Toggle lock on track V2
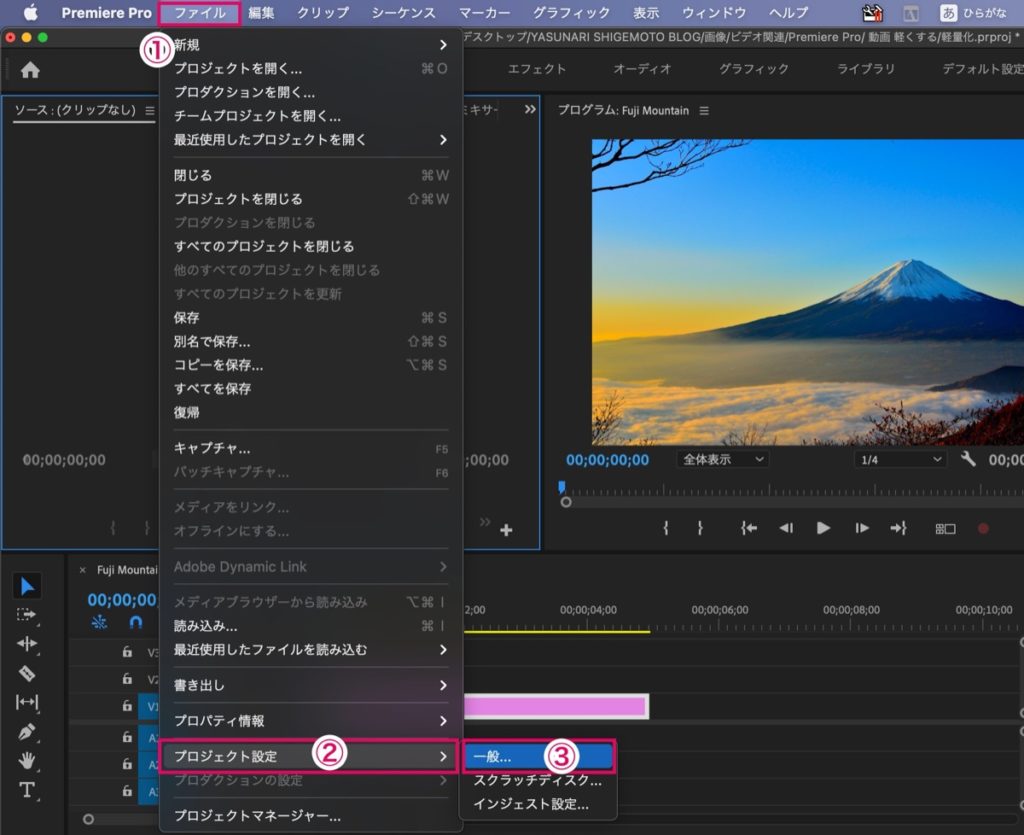Viewport: 1024px width, 835px height. tap(127, 679)
